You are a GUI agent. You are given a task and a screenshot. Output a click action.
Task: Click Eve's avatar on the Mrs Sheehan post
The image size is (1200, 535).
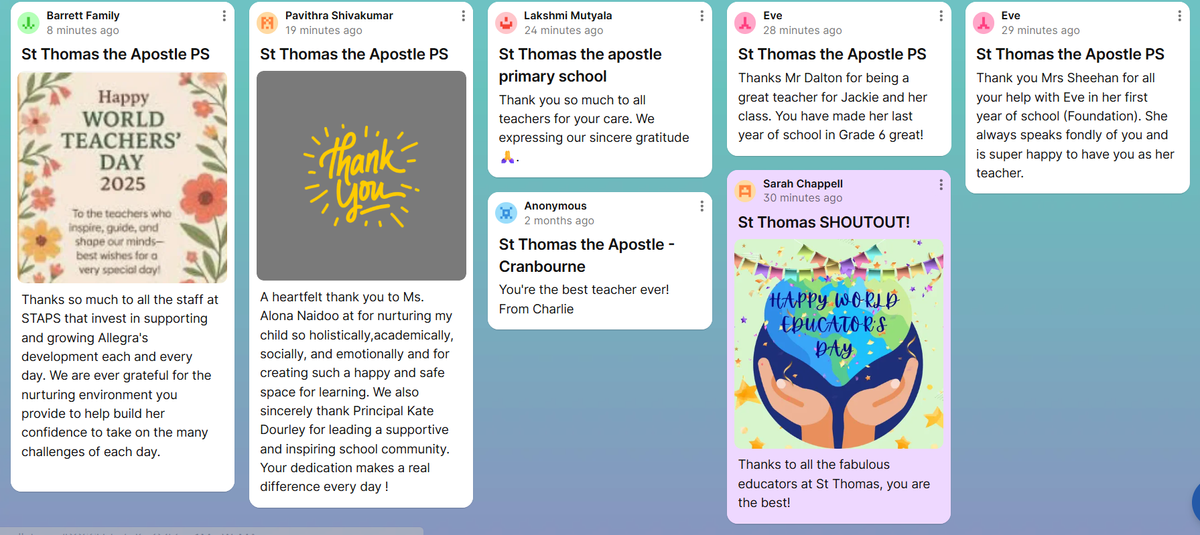(x=984, y=22)
